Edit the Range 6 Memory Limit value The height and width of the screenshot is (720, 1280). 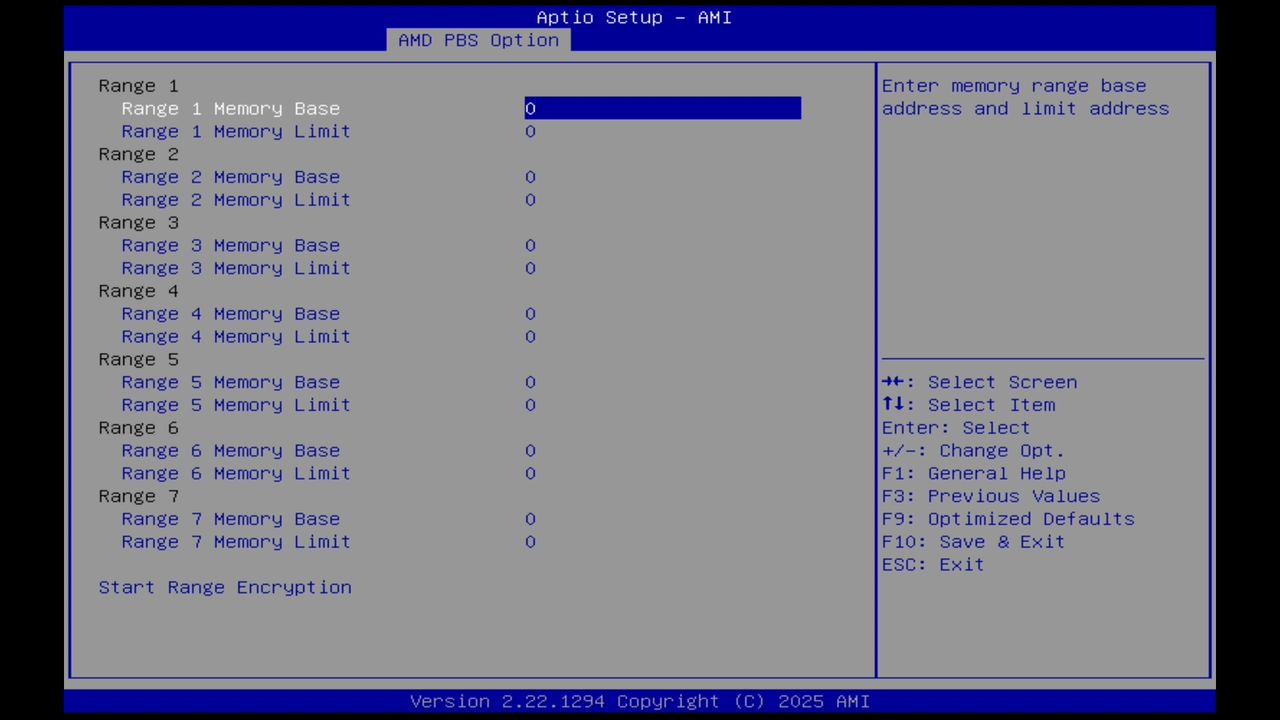pos(235,473)
